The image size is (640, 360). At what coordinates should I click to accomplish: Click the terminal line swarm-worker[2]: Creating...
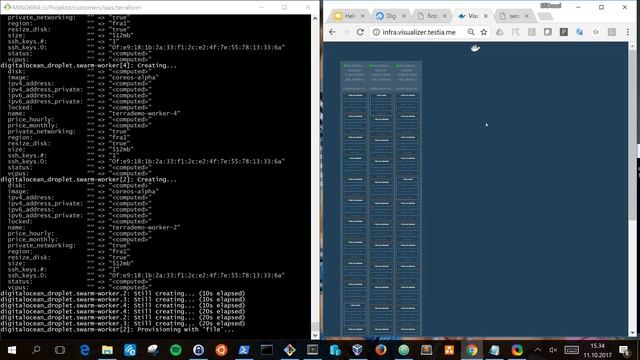(x=89, y=180)
